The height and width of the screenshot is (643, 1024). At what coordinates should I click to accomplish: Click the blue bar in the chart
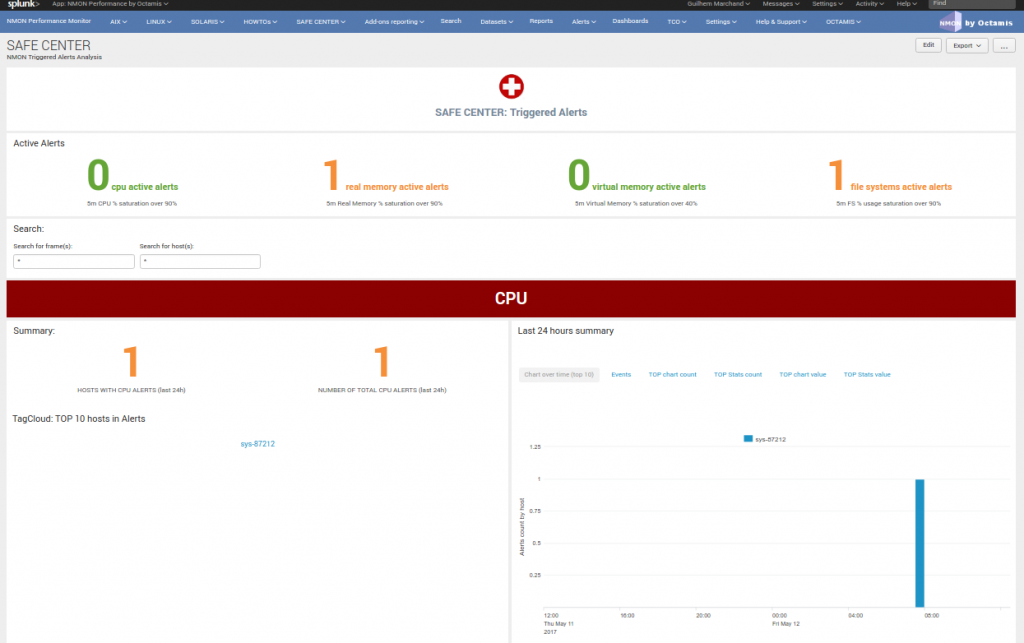pyautogui.click(x=919, y=543)
